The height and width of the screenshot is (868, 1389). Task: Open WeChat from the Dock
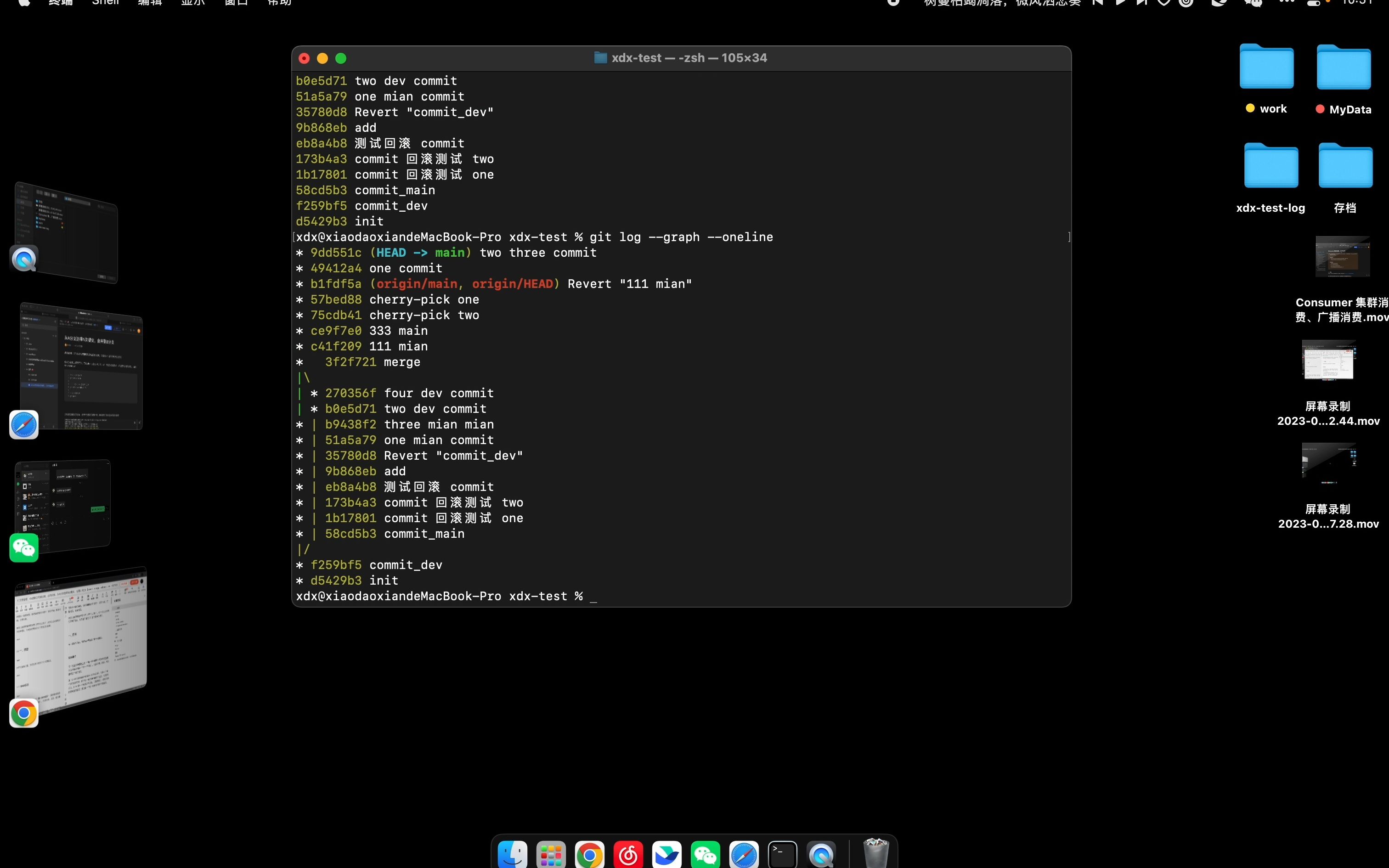pyautogui.click(x=706, y=855)
